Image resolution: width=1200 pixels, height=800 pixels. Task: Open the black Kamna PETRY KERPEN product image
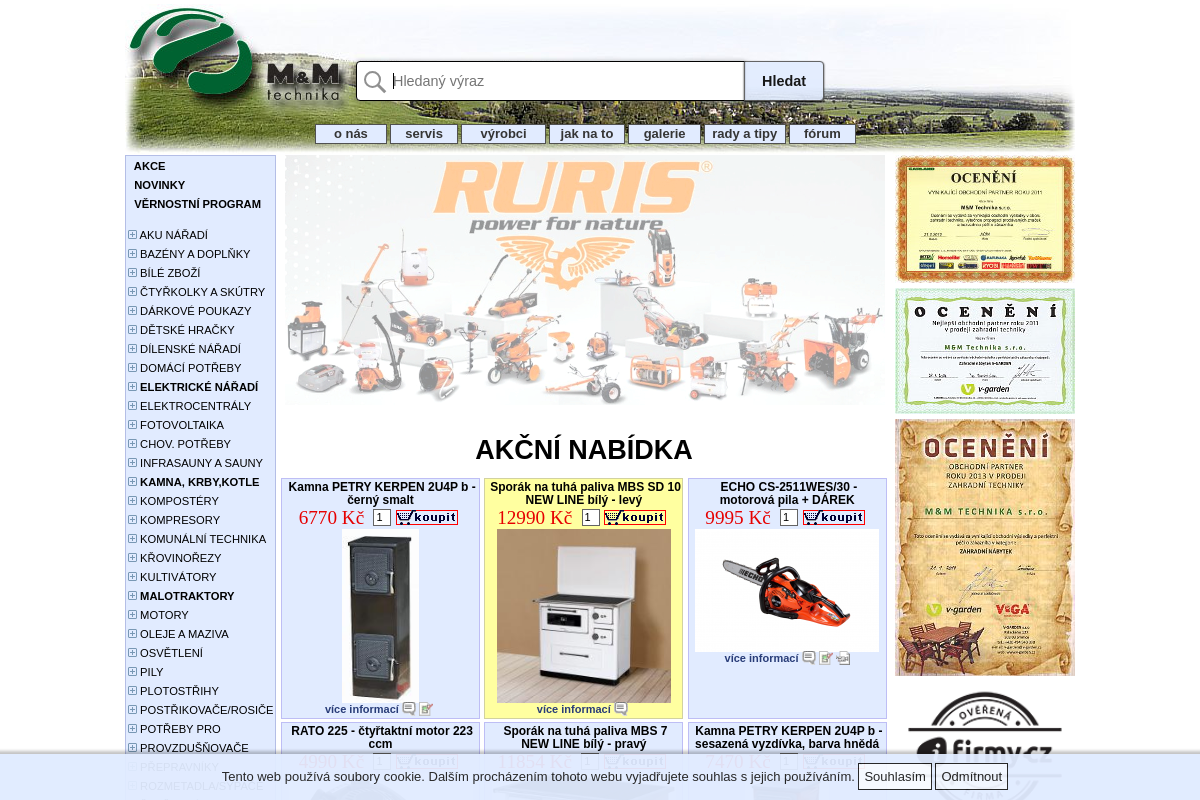click(x=381, y=615)
